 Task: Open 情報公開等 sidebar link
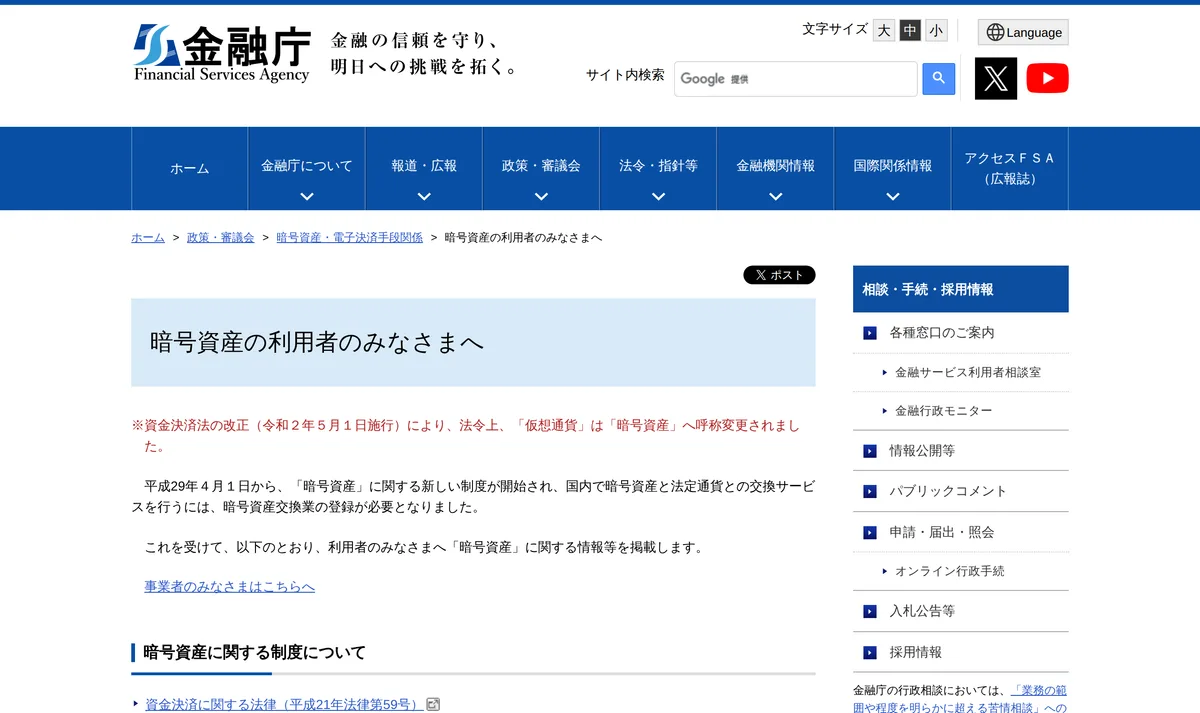pos(922,451)
